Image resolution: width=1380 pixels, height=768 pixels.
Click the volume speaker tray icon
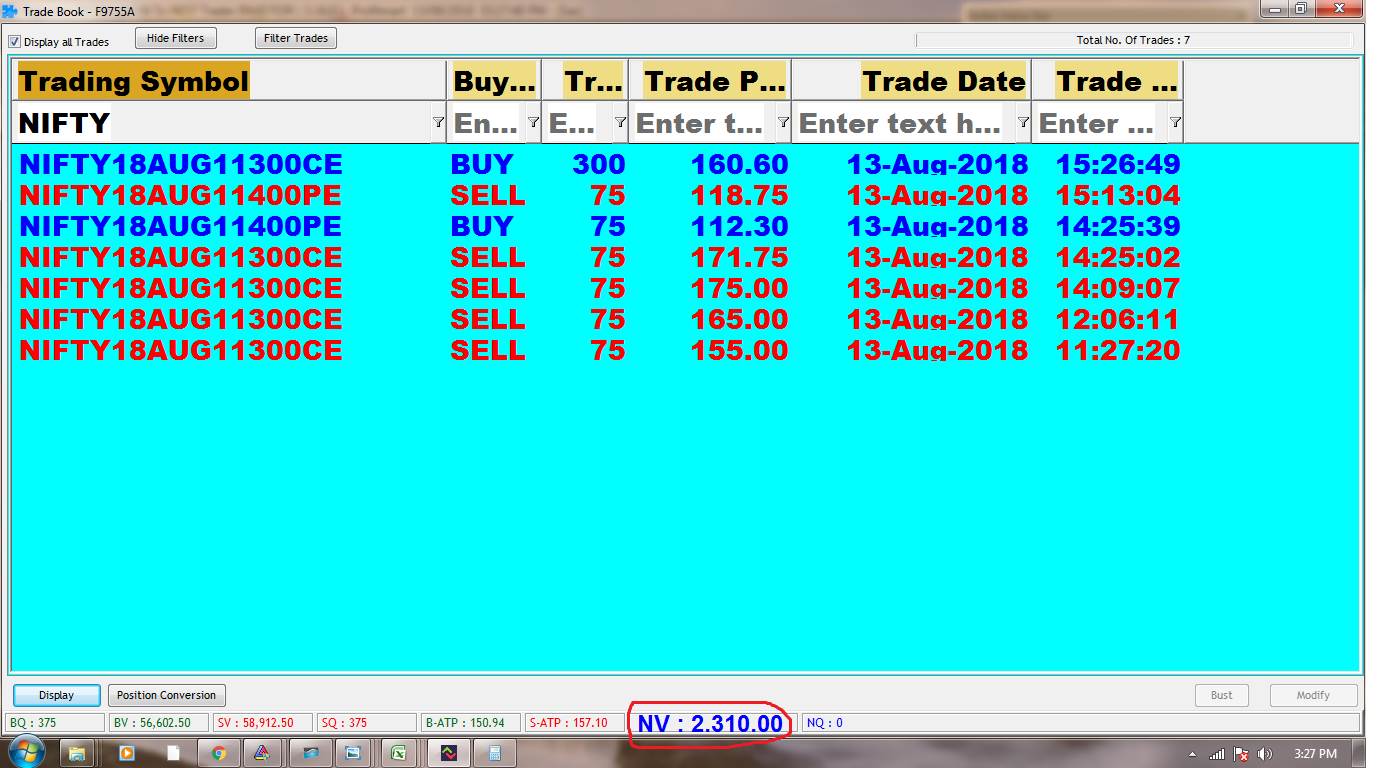tap(1265, 754)
